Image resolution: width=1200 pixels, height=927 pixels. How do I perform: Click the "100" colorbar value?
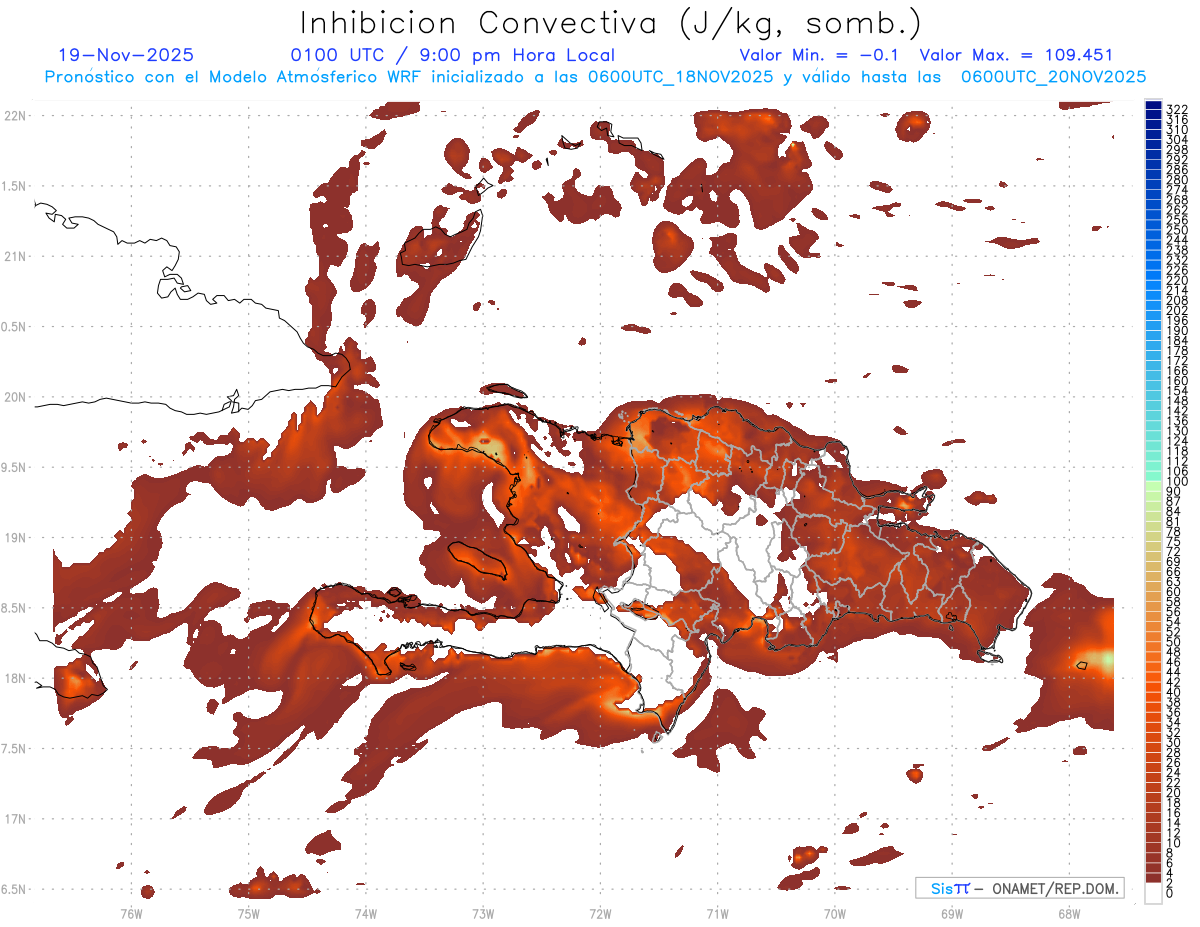point(1177,482)
